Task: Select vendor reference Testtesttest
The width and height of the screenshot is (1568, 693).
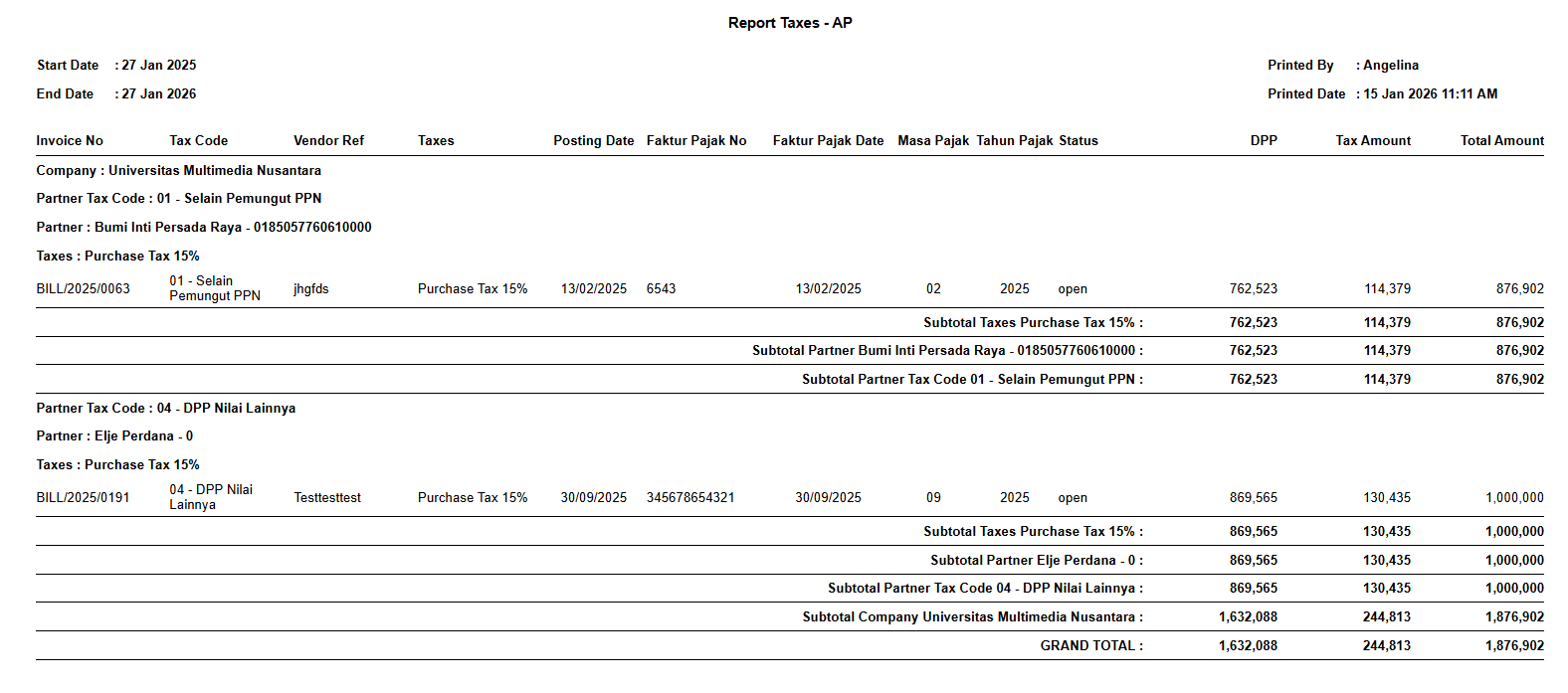Action: (x=327, y=498)
